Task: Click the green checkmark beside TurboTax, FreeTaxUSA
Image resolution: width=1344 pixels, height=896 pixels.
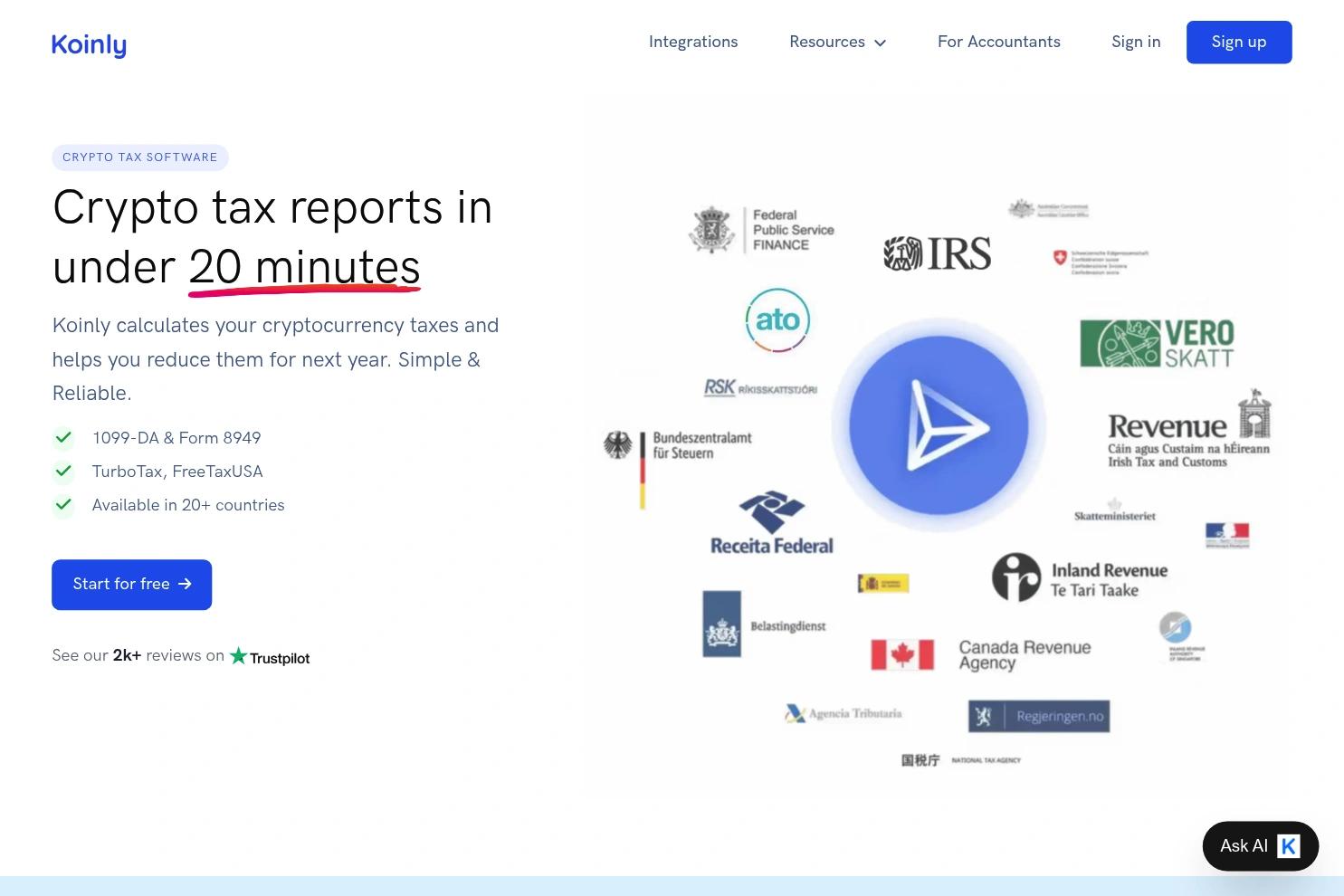Action: pos(63,472)
